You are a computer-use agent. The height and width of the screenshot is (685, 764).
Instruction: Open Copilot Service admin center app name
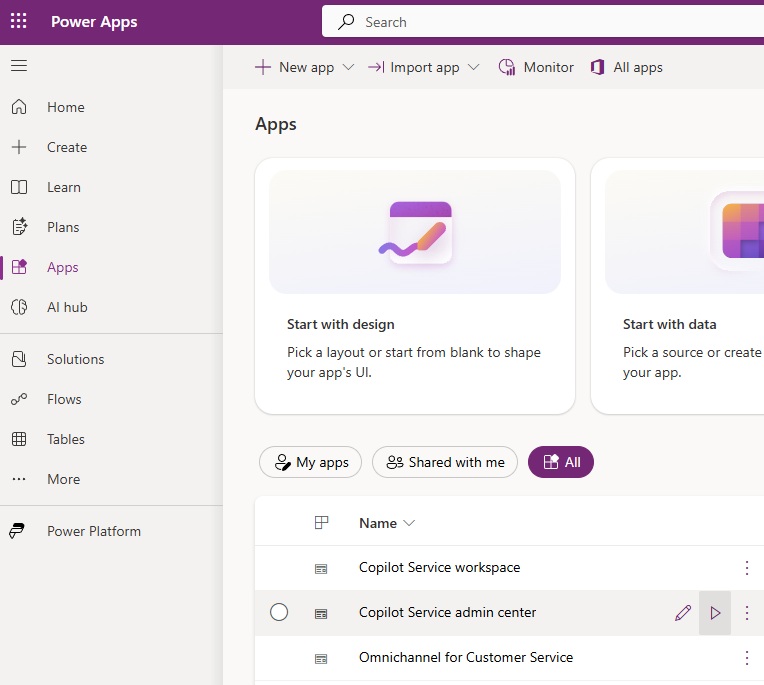coord(447,612)
